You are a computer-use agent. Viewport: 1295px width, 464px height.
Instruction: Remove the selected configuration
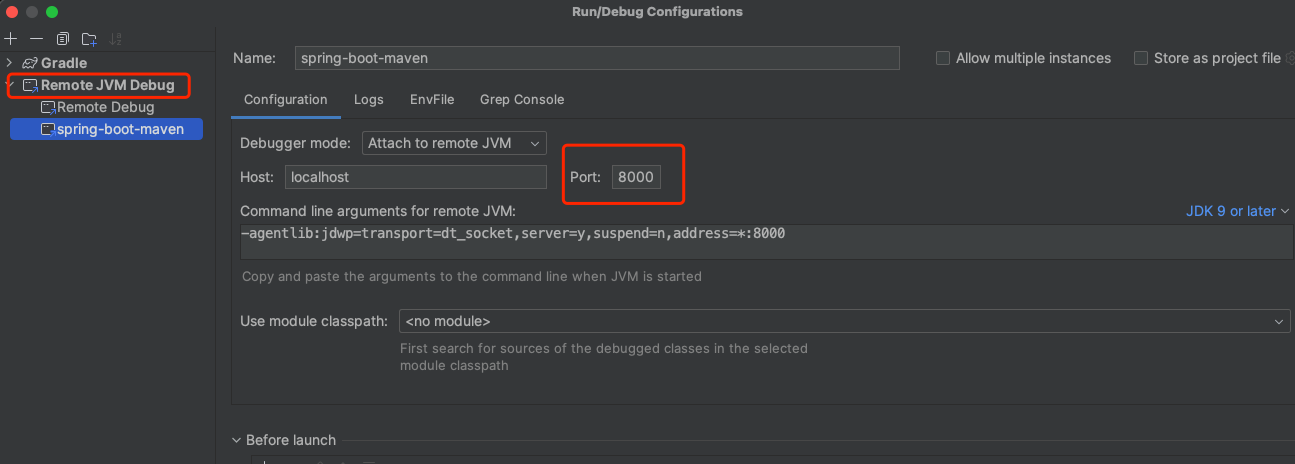36,39
